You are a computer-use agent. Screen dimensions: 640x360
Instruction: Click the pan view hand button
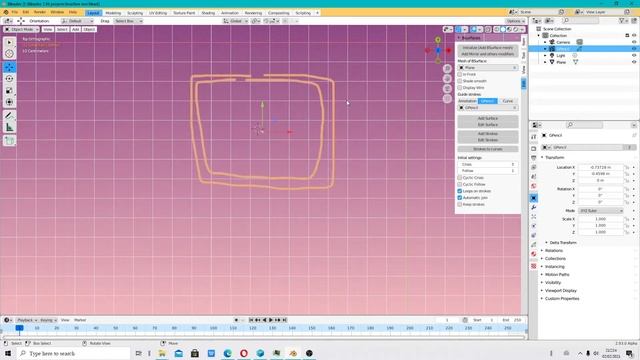click(447, 79)
